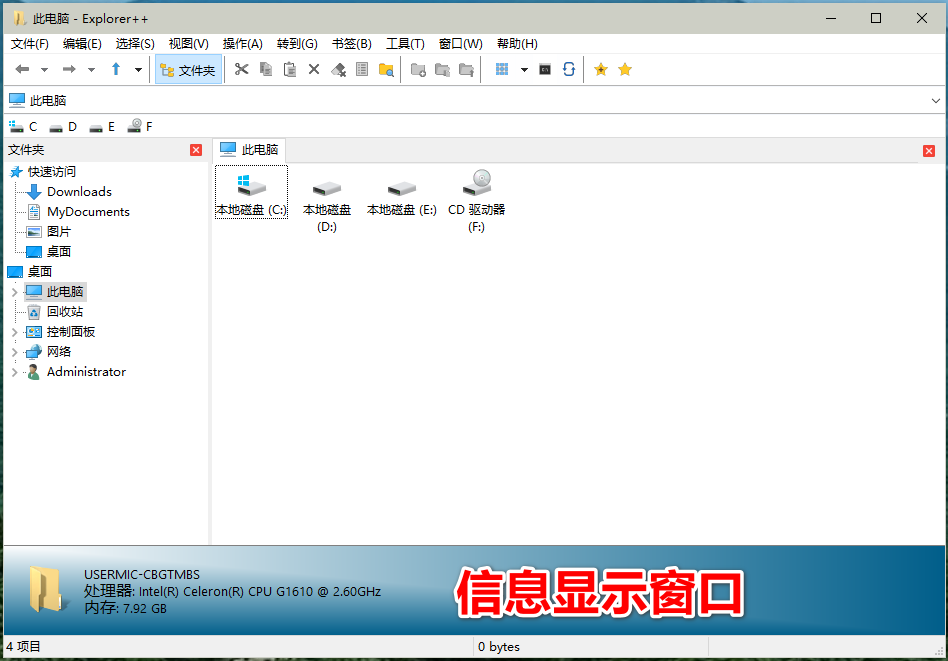Image resolution: width=948 pixels, height=661 pixels.
Task: Open search via the magnifier folder icon
Action: (388, 69)
